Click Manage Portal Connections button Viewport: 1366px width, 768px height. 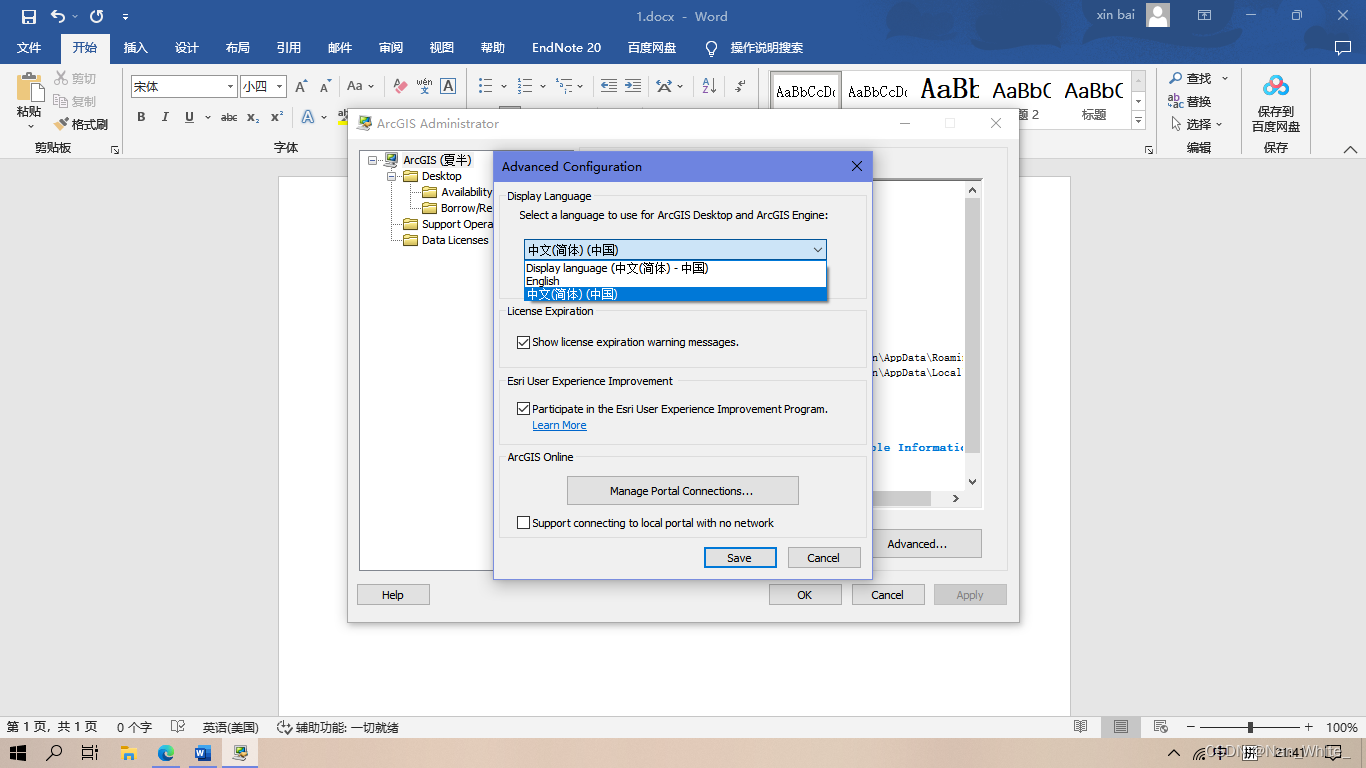click(x=682, y=491)
